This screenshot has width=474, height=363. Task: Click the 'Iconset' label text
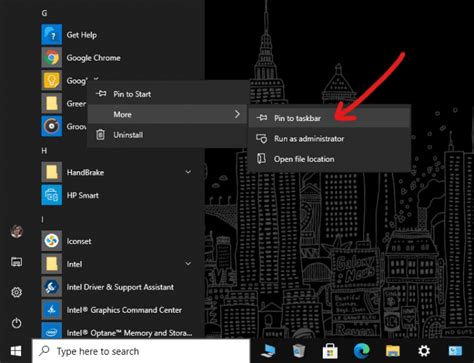pos(79,241)
